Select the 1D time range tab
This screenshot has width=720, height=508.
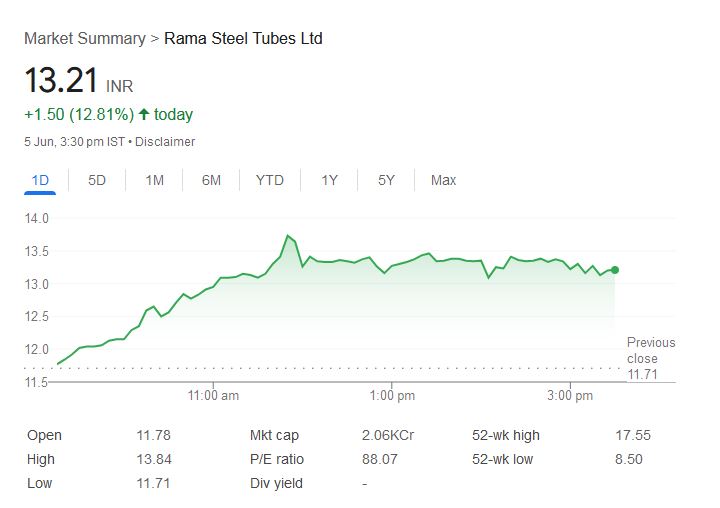pyautogui.click(x=40, y=180)
